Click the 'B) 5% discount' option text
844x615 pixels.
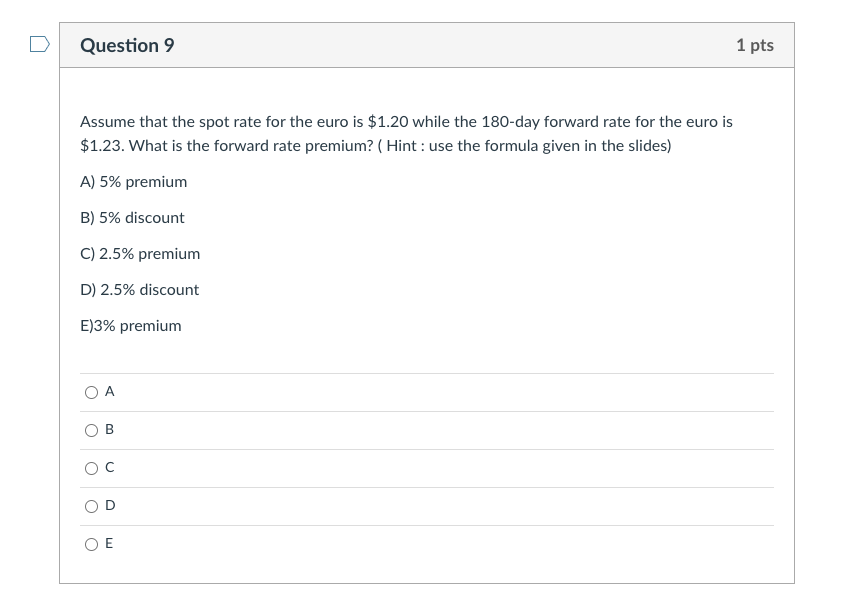(132, 218)
